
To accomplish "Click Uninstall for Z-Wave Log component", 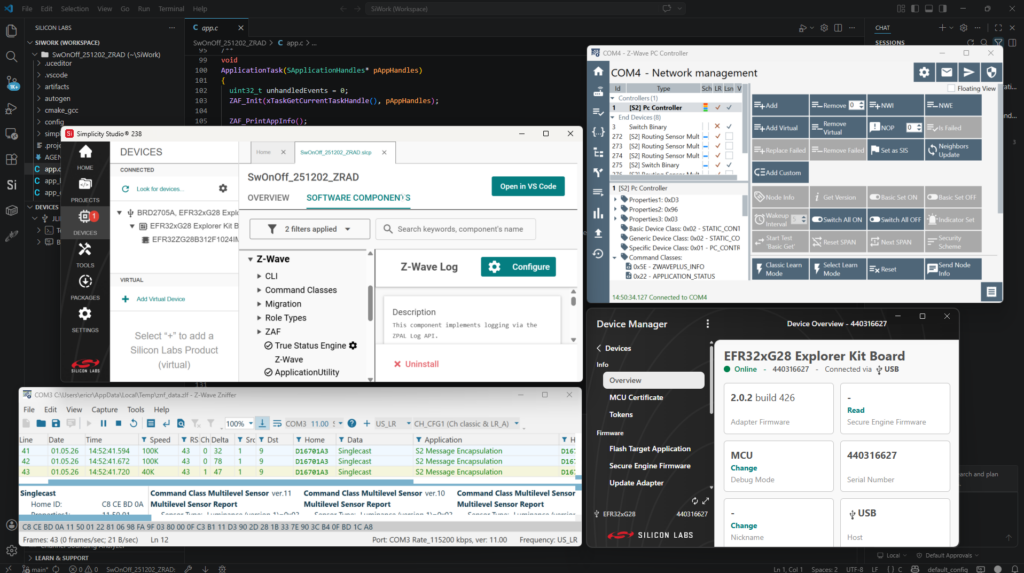I will (416, 364).
